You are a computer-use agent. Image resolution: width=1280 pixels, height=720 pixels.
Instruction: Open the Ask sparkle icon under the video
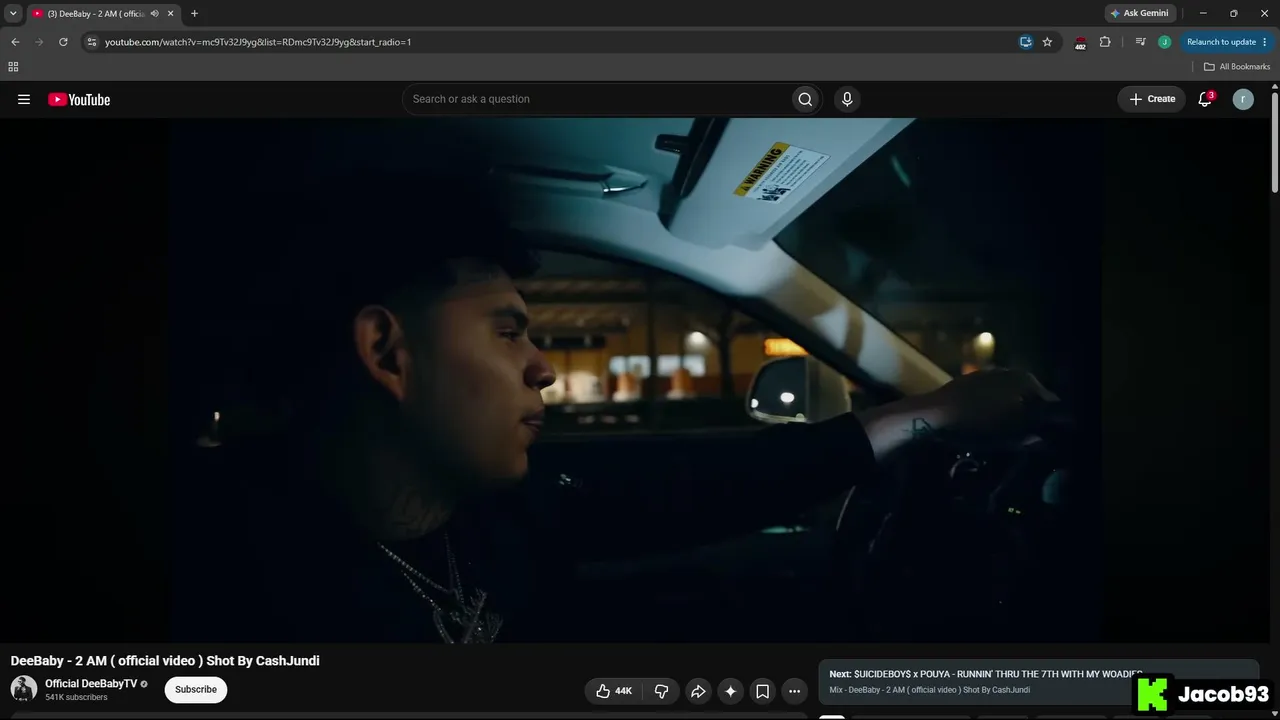click(730, 691)
